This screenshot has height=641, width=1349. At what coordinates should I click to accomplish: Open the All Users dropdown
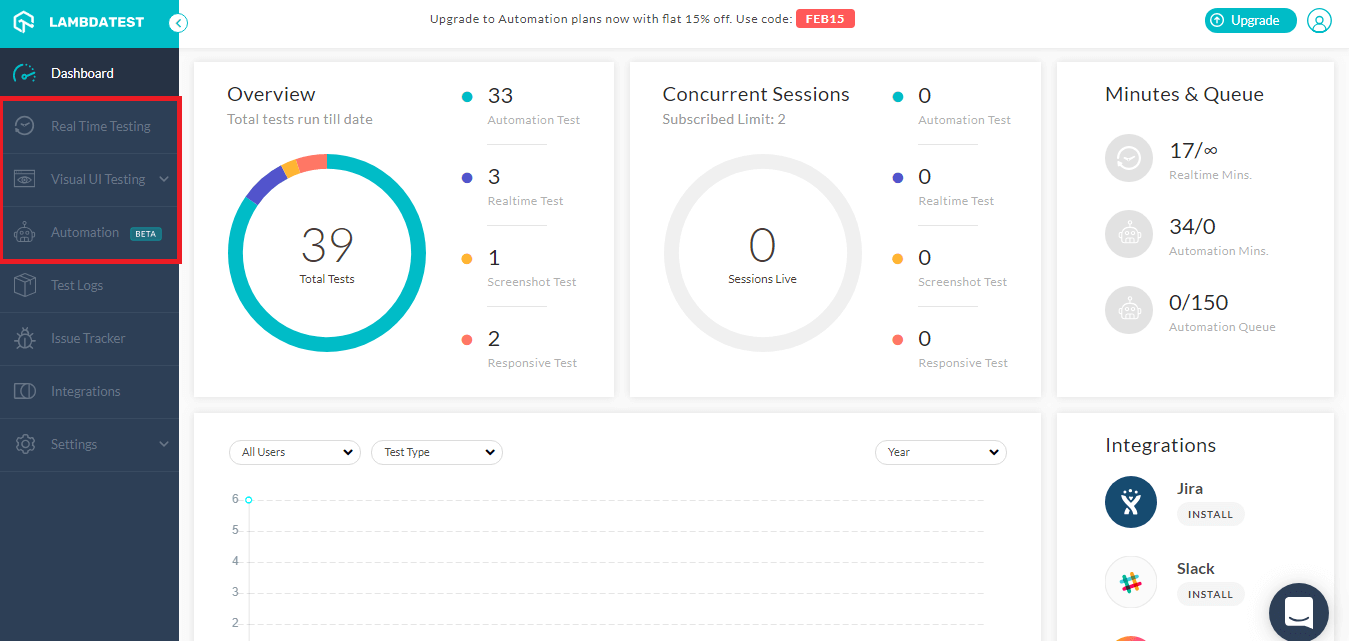(x=294, y=452)
